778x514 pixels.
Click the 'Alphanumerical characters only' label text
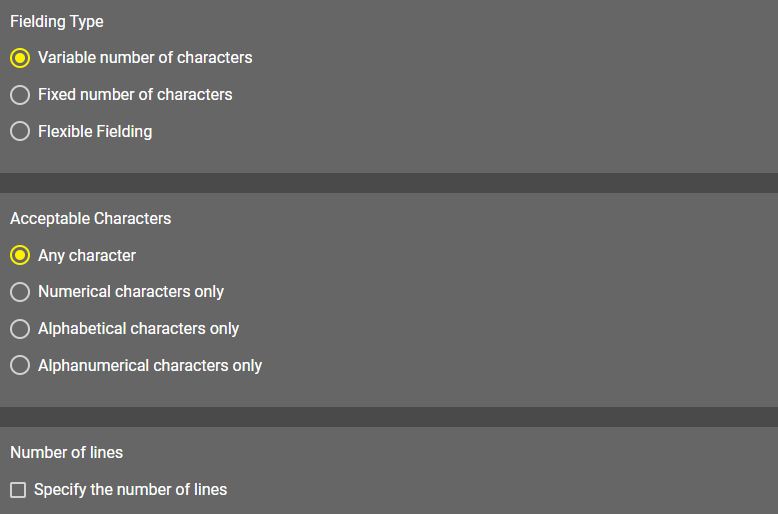(150, 365)
